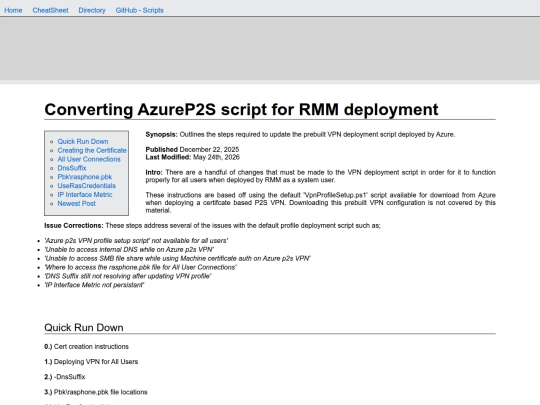Click the Intro paragraph label
The width and height of the screenshot is (540, 405).
point(154,172)
